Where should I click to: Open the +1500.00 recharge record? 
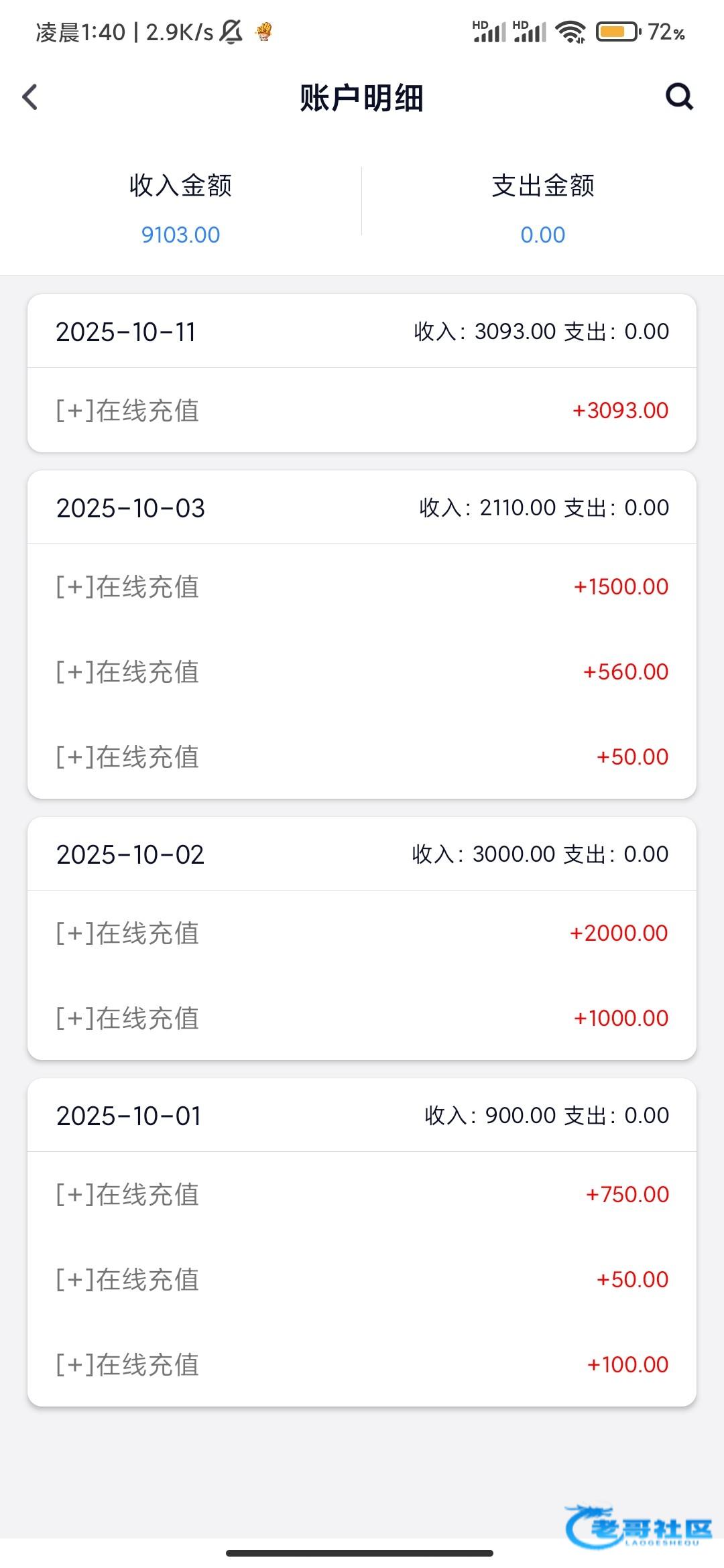click(x=362, y=587)
